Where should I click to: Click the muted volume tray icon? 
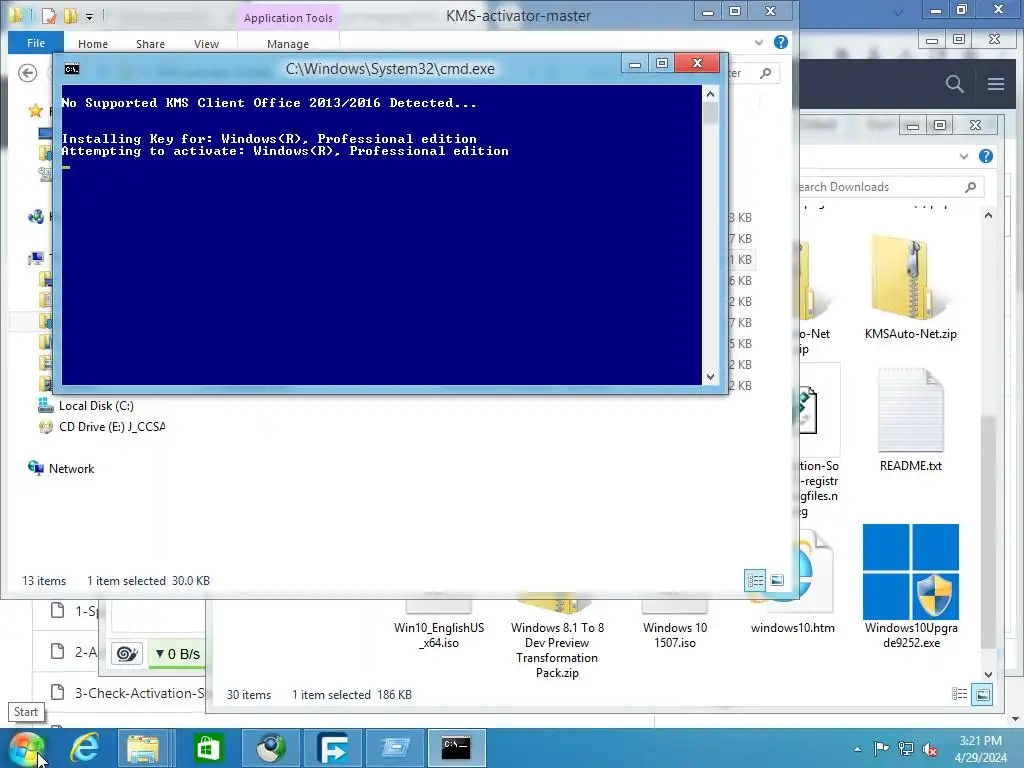[x=930, y=749]
